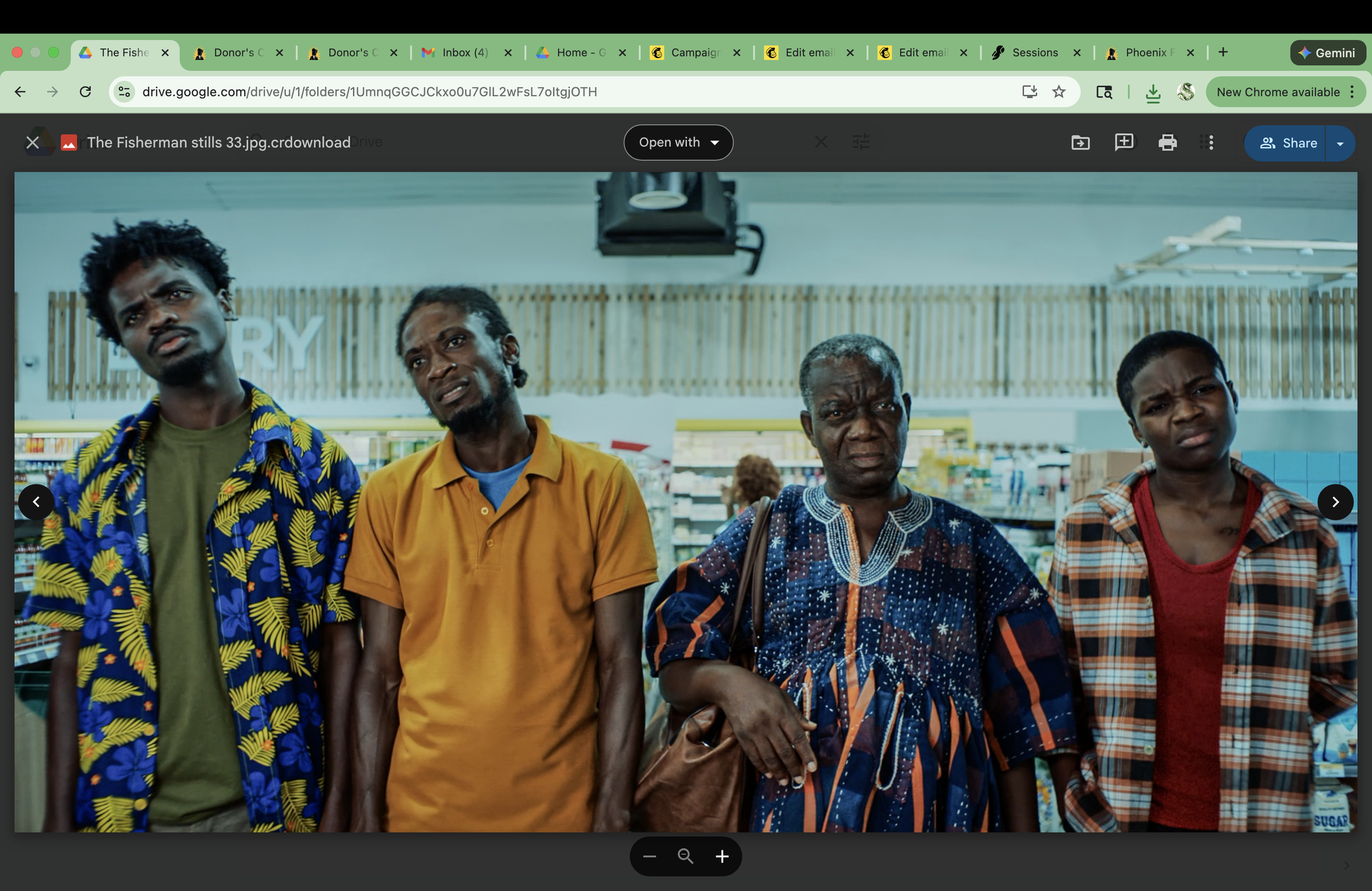The height and width of the screenshot is (891, 1372).
Task: Close the image preview with X icon
Action: click(x=32, y=142)
